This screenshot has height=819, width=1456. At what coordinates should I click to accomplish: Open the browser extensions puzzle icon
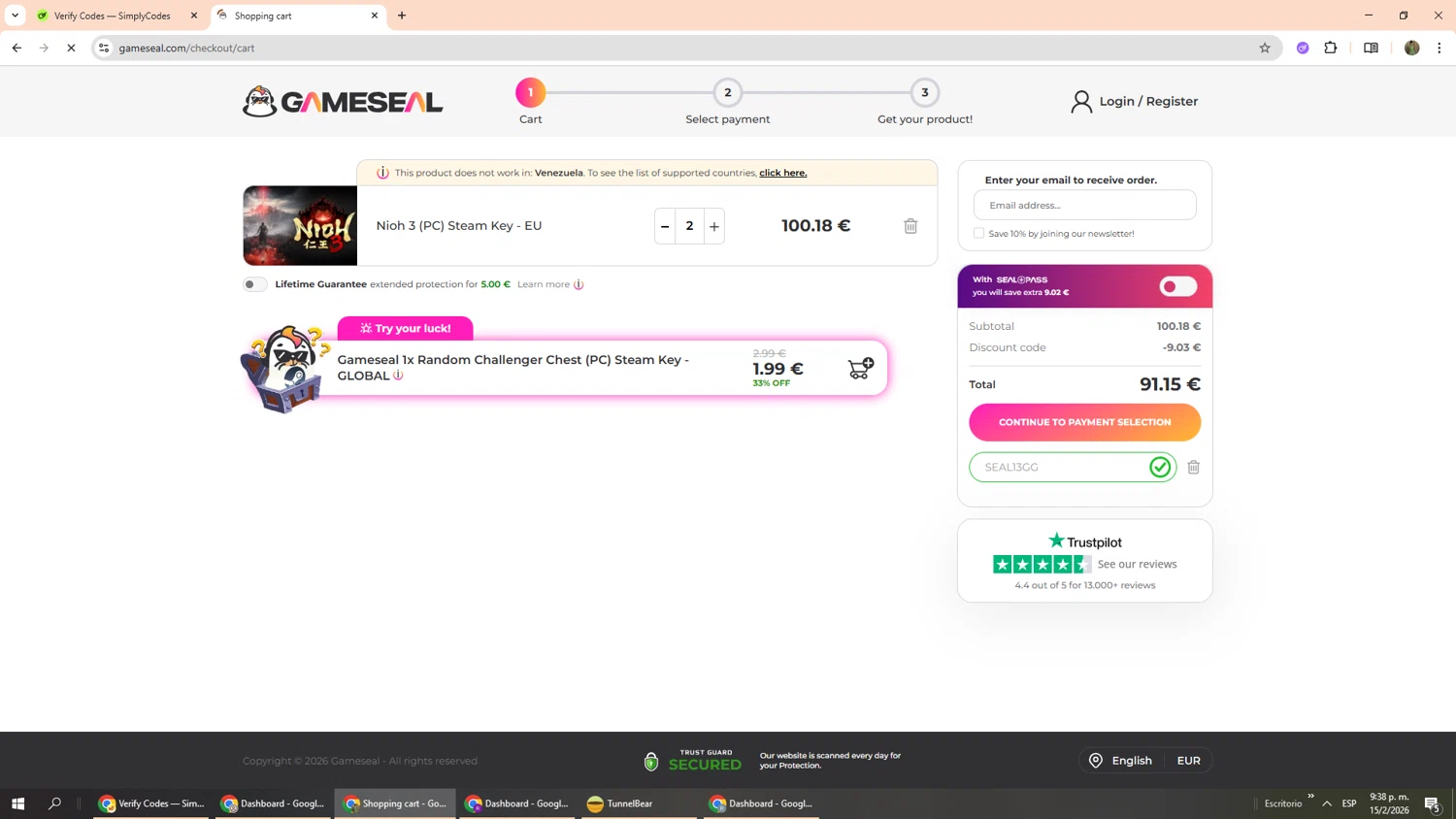(1331, 48)
